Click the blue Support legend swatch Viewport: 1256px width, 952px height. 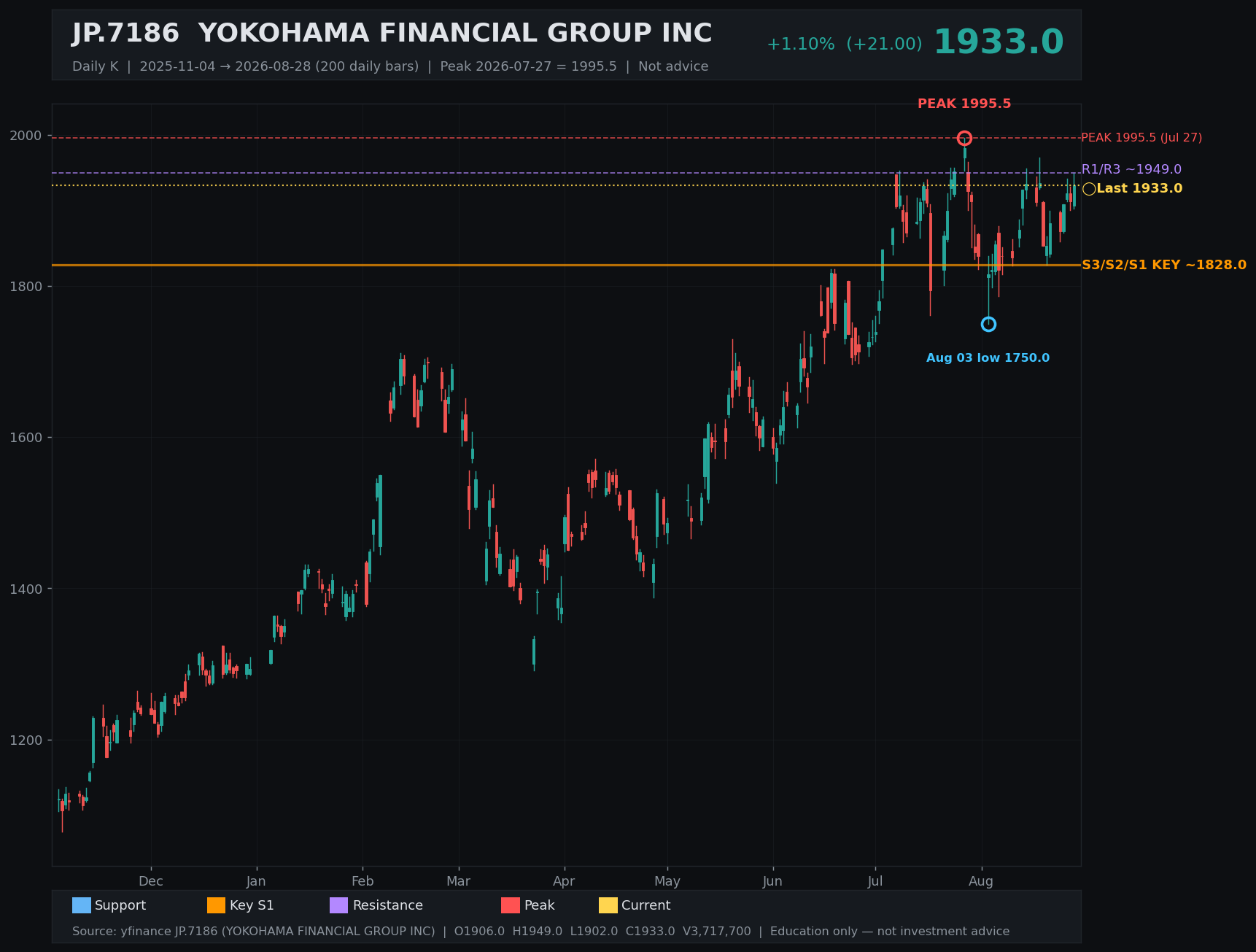[x=82, y=905]
